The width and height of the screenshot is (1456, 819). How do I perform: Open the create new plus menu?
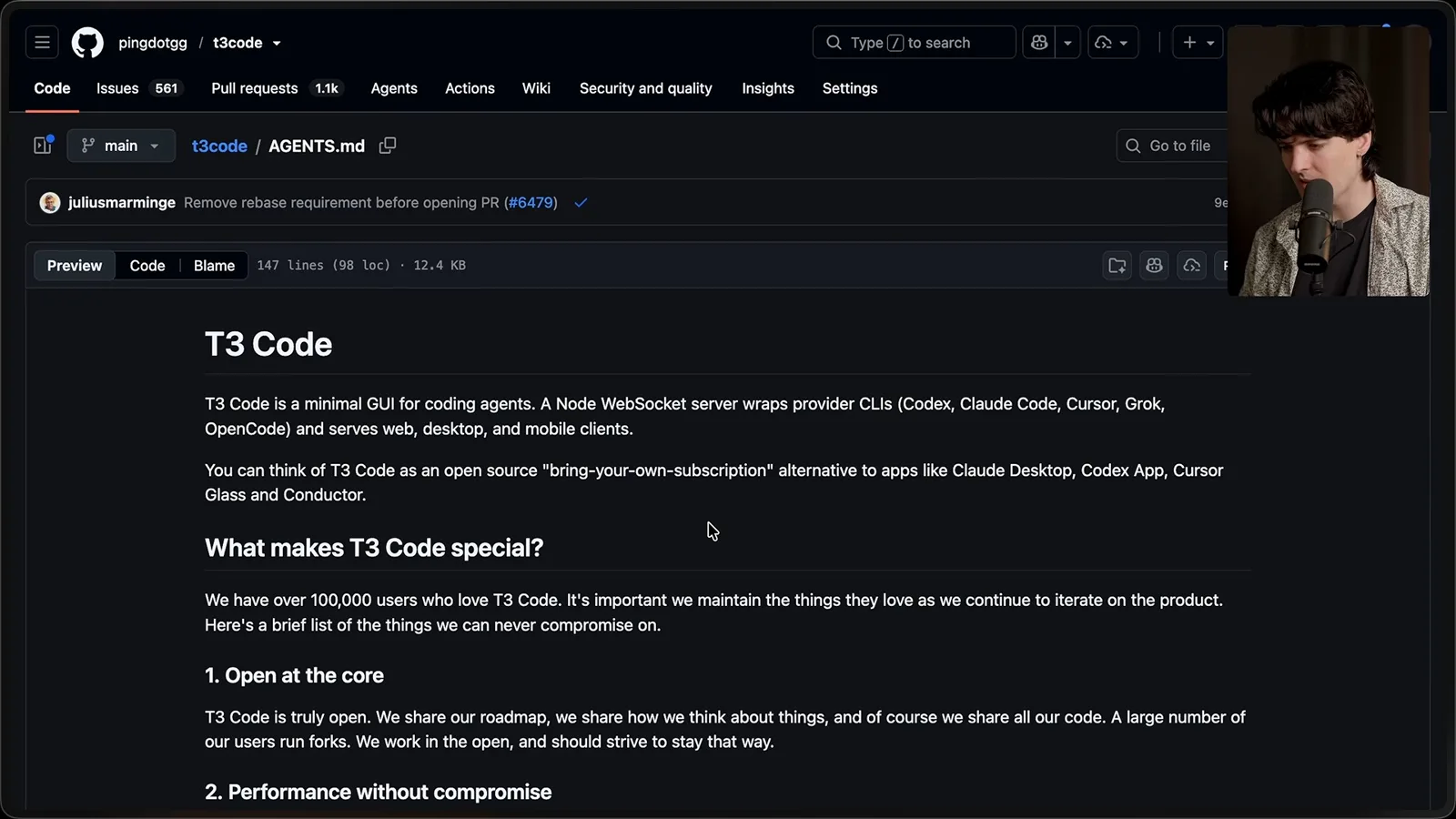[x=1198, y=43]
